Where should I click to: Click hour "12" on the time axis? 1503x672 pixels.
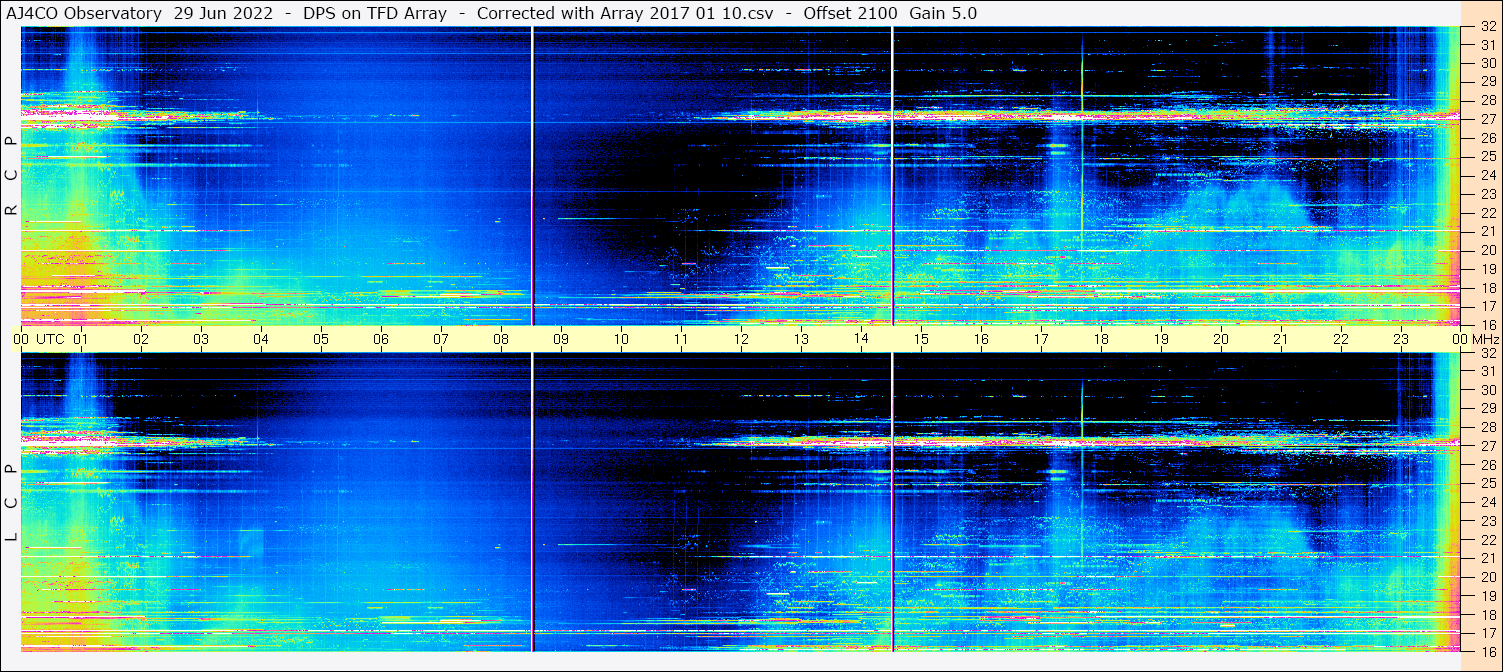point(741,339)
